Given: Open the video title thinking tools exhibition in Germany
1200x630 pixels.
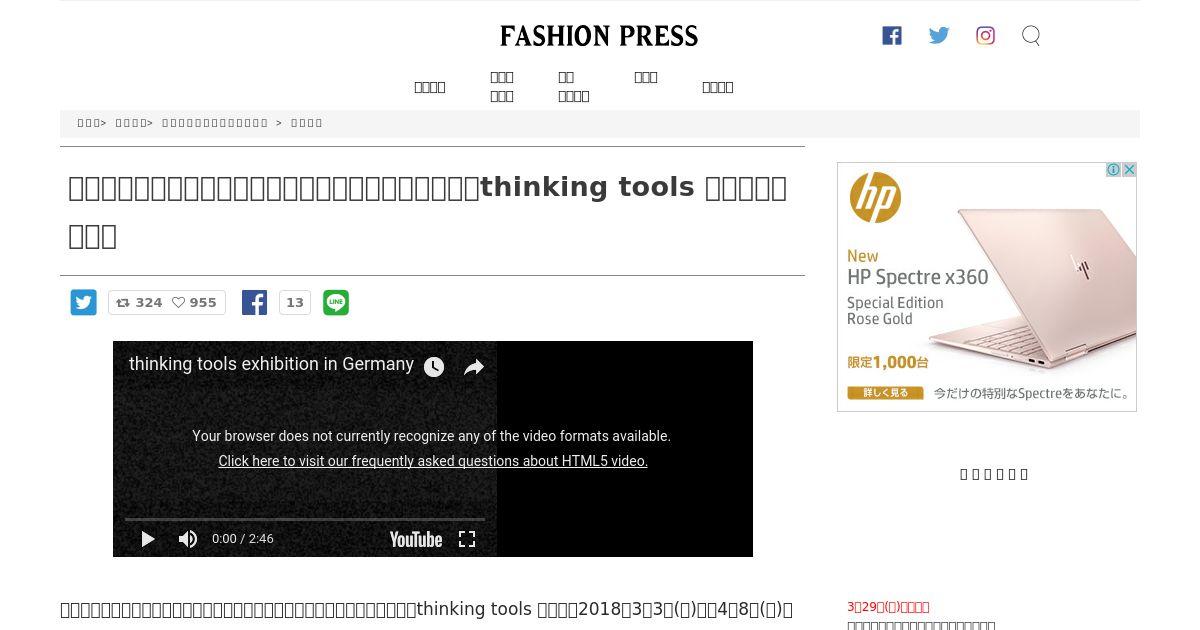Looking at the screenshot, I should pyautogui.click(x=271, y=364).
